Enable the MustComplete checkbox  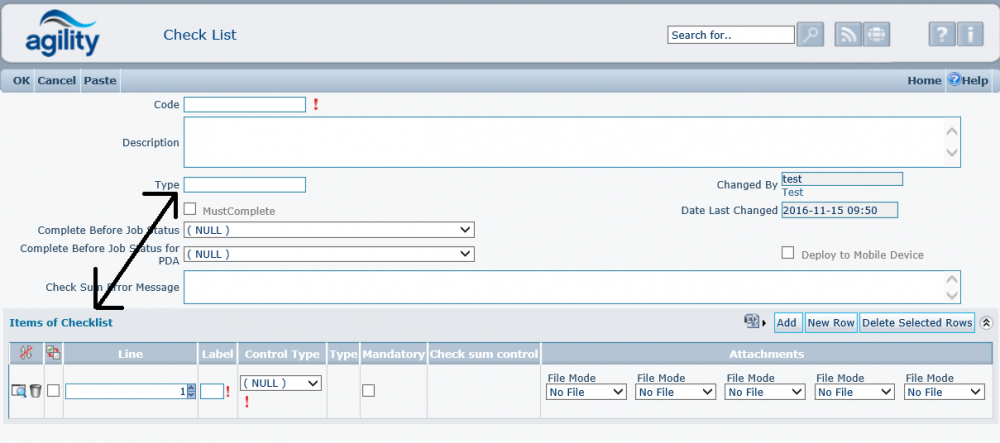(x=191, y=208)
